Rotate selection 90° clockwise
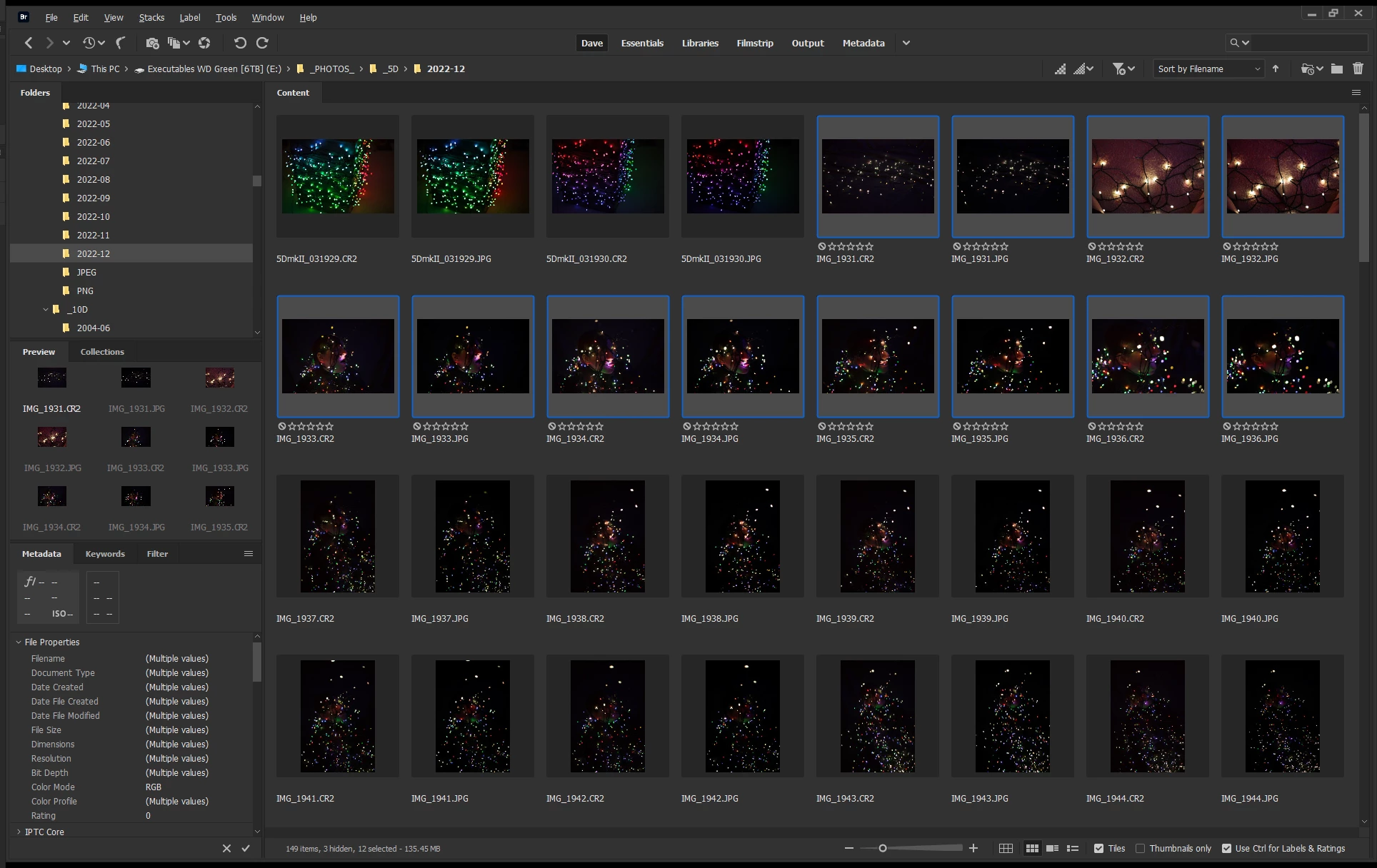This screenshot has height=868, width=1377. (262, 43)
